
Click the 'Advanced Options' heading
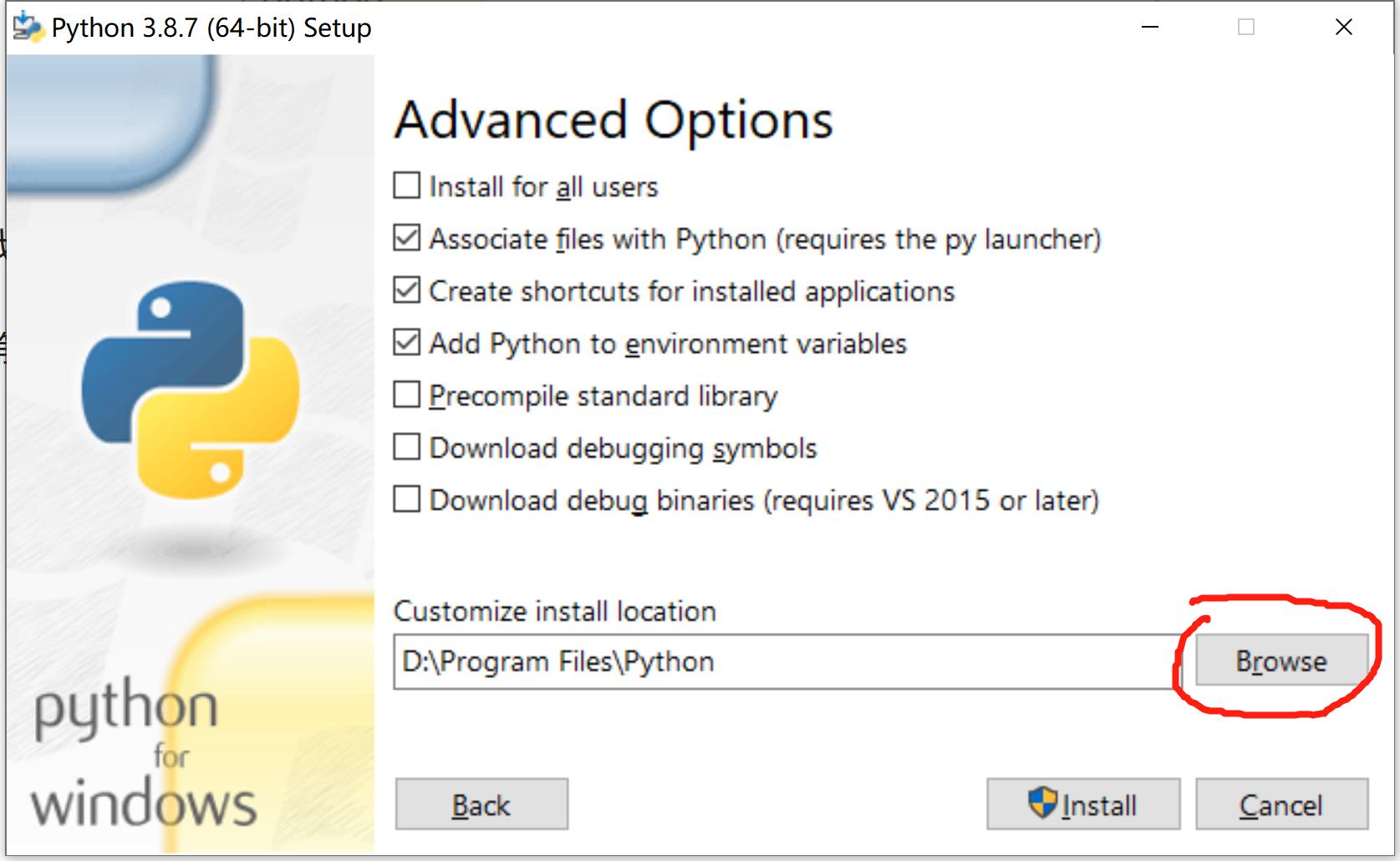pos(613,119)
